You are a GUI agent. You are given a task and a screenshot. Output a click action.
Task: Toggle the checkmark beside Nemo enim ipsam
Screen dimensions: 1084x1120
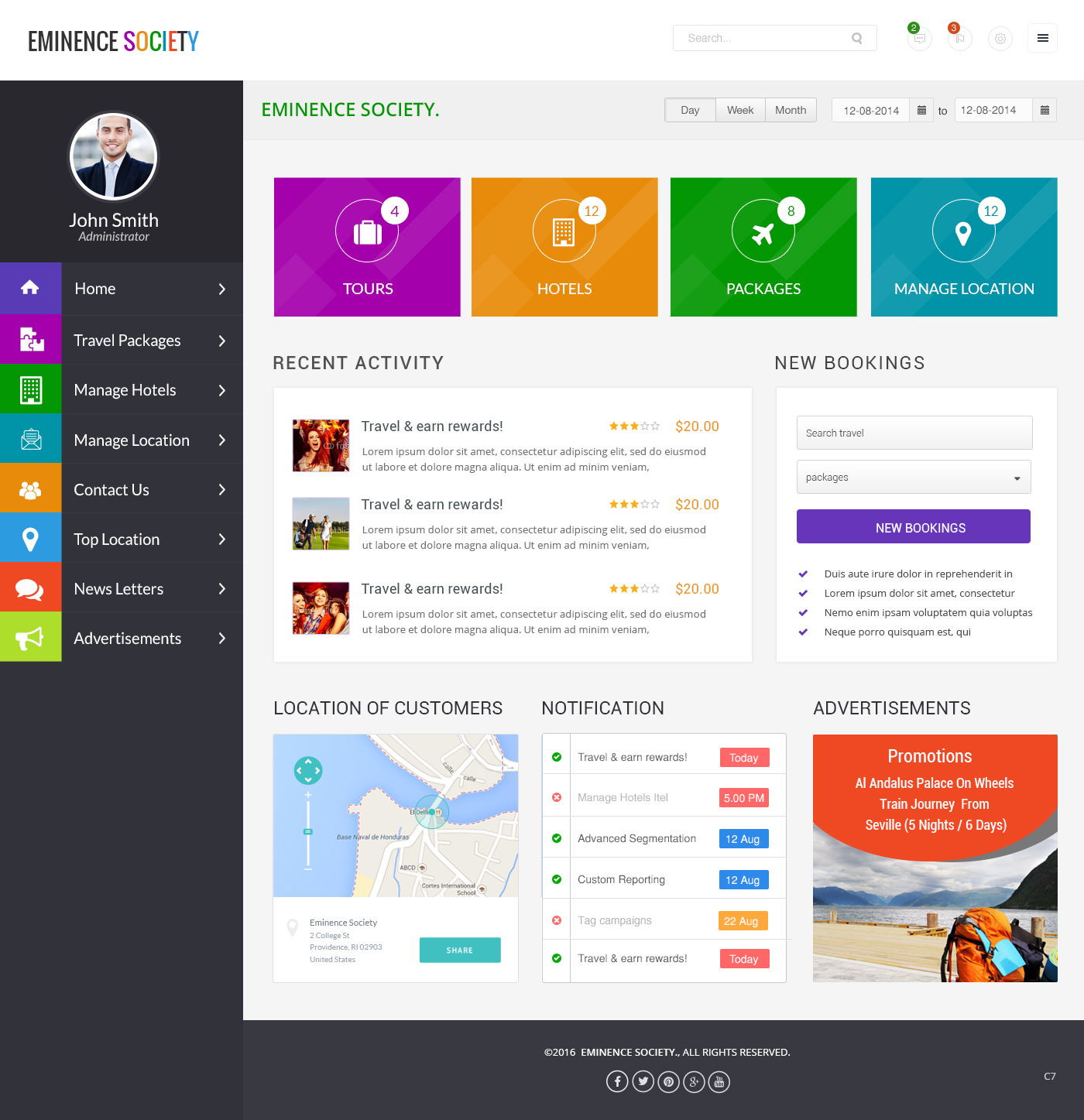pos(803,612)
